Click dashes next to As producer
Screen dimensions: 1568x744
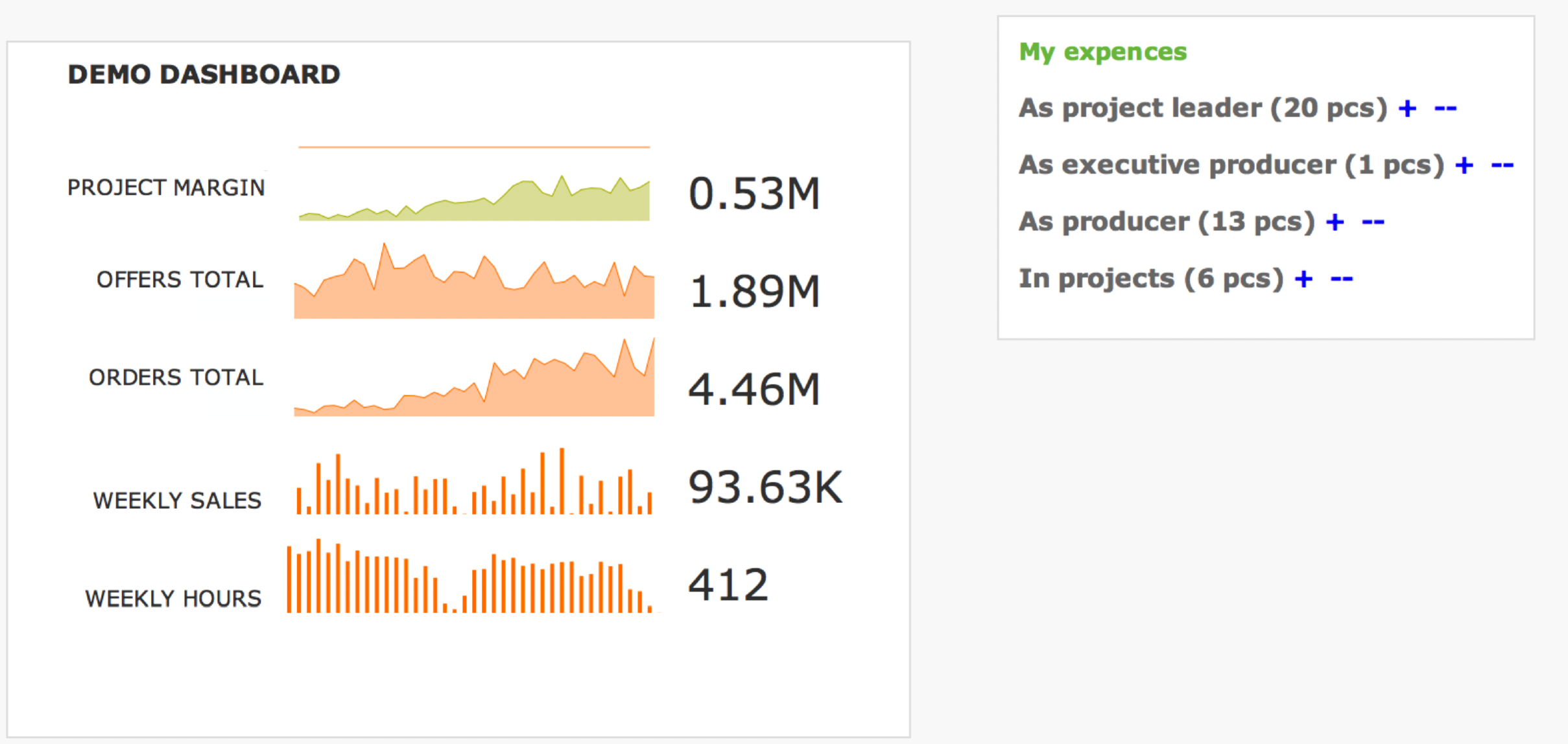pyautogui.click(x=1373, y=222)
